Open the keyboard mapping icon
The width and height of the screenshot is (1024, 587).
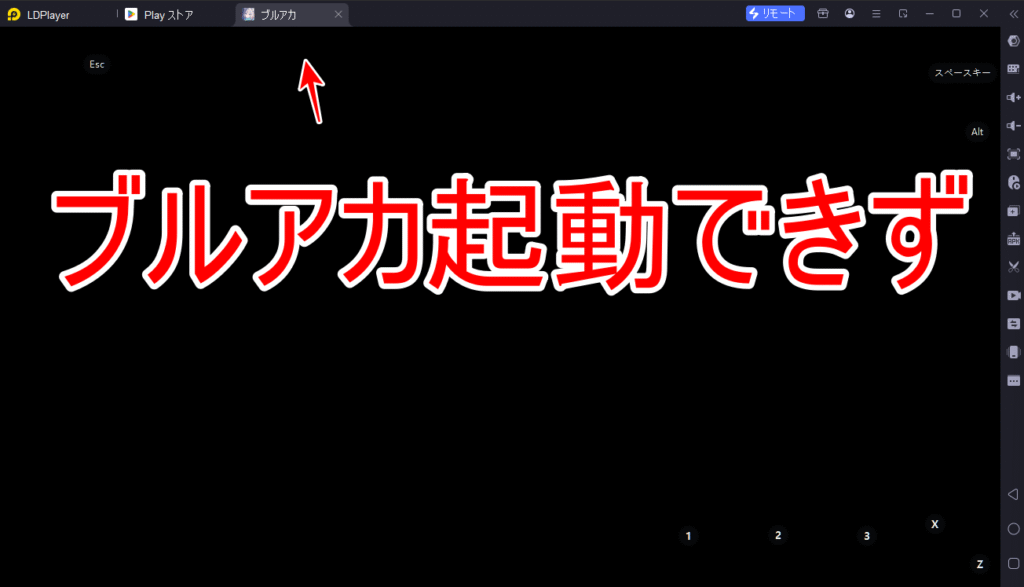coord(1014,69)
